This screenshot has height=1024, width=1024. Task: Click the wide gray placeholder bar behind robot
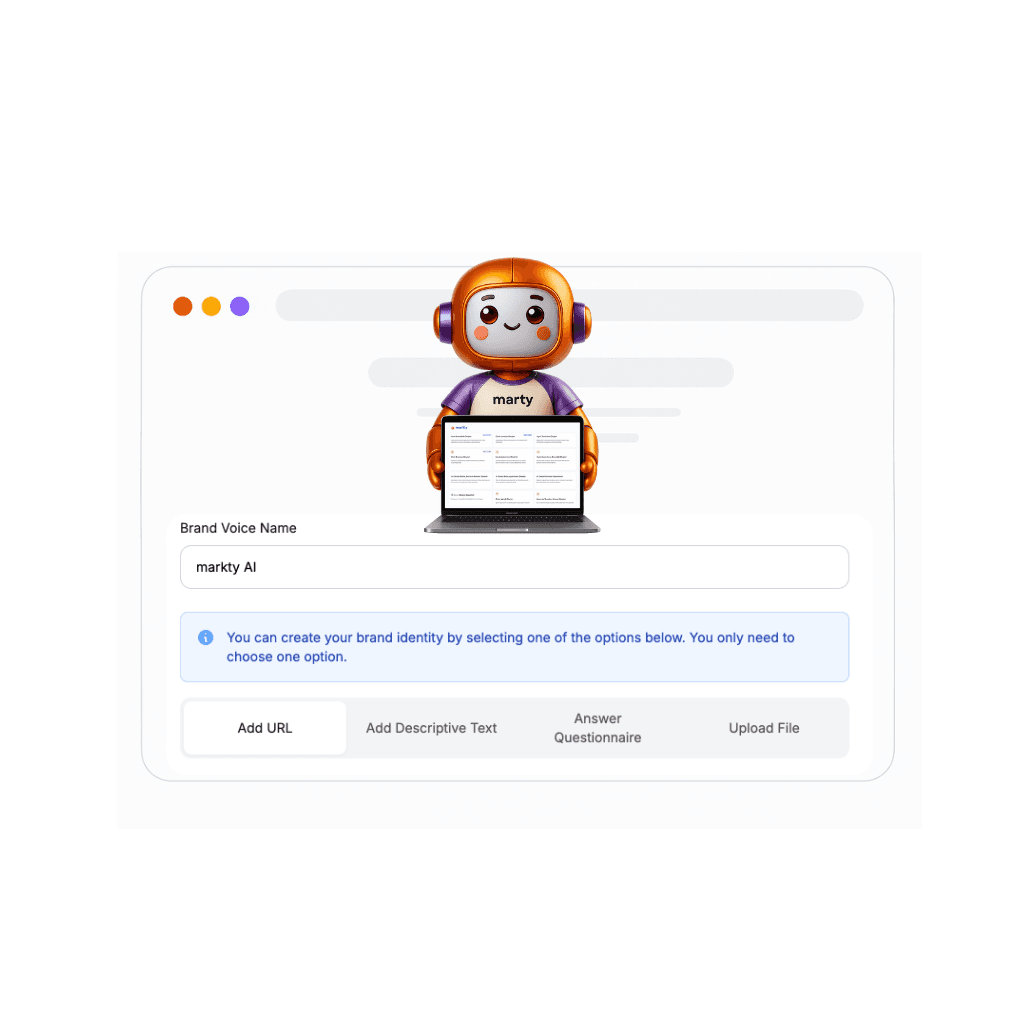[x=551, y=372]
